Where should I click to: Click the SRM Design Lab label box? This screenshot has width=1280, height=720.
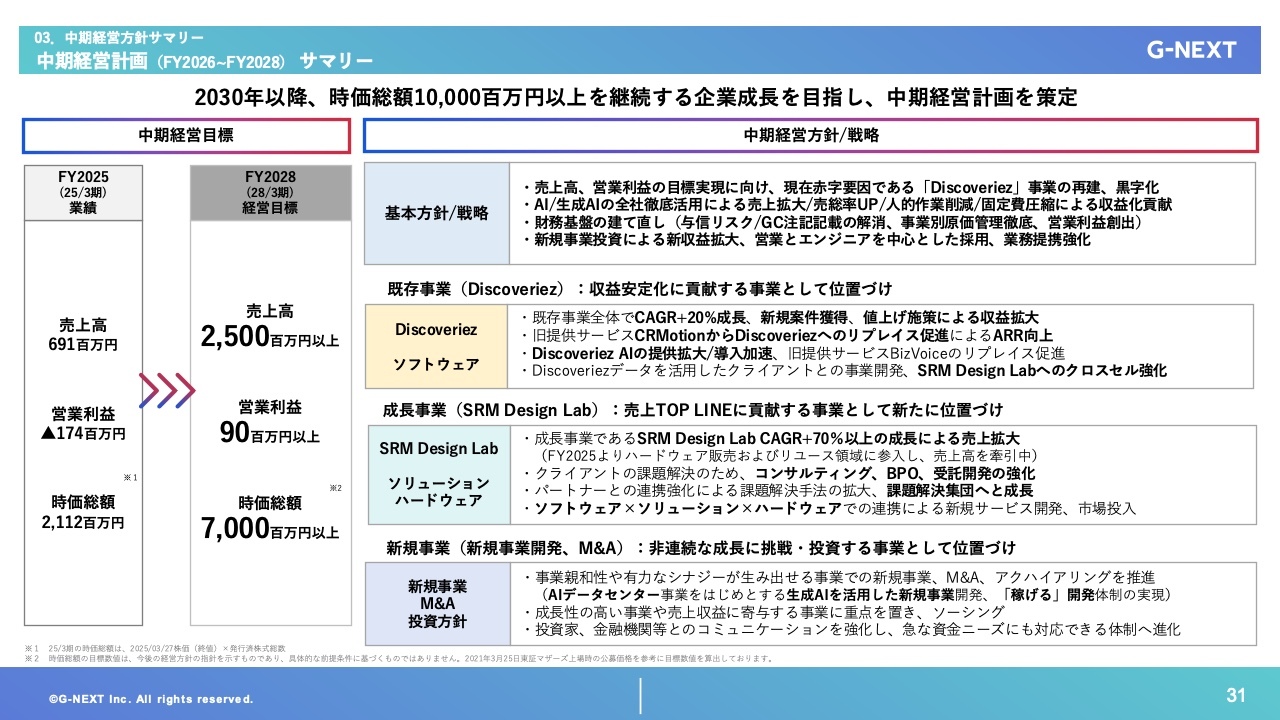(x=437, y=474)
